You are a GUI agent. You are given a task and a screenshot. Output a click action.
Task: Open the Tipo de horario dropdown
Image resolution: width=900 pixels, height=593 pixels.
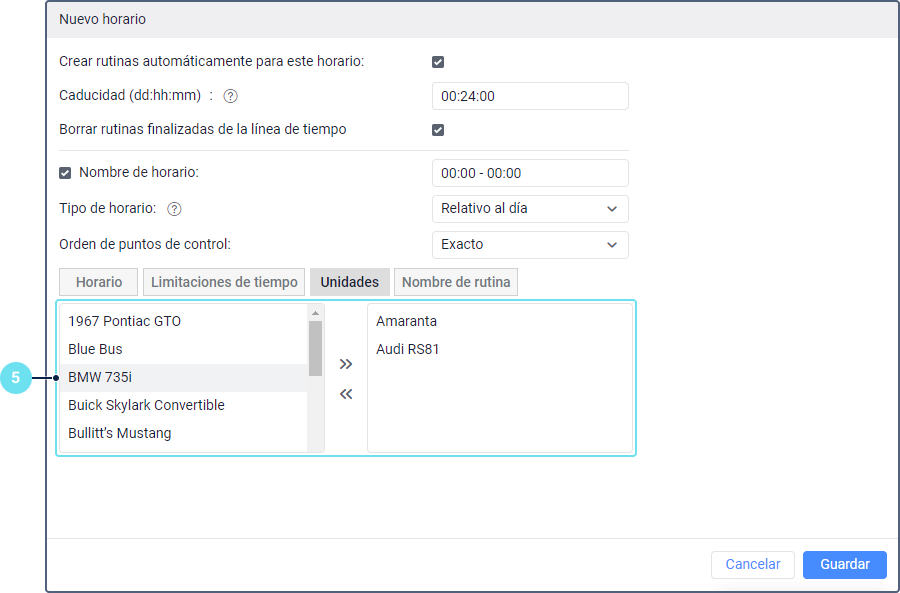coord(529,209)
